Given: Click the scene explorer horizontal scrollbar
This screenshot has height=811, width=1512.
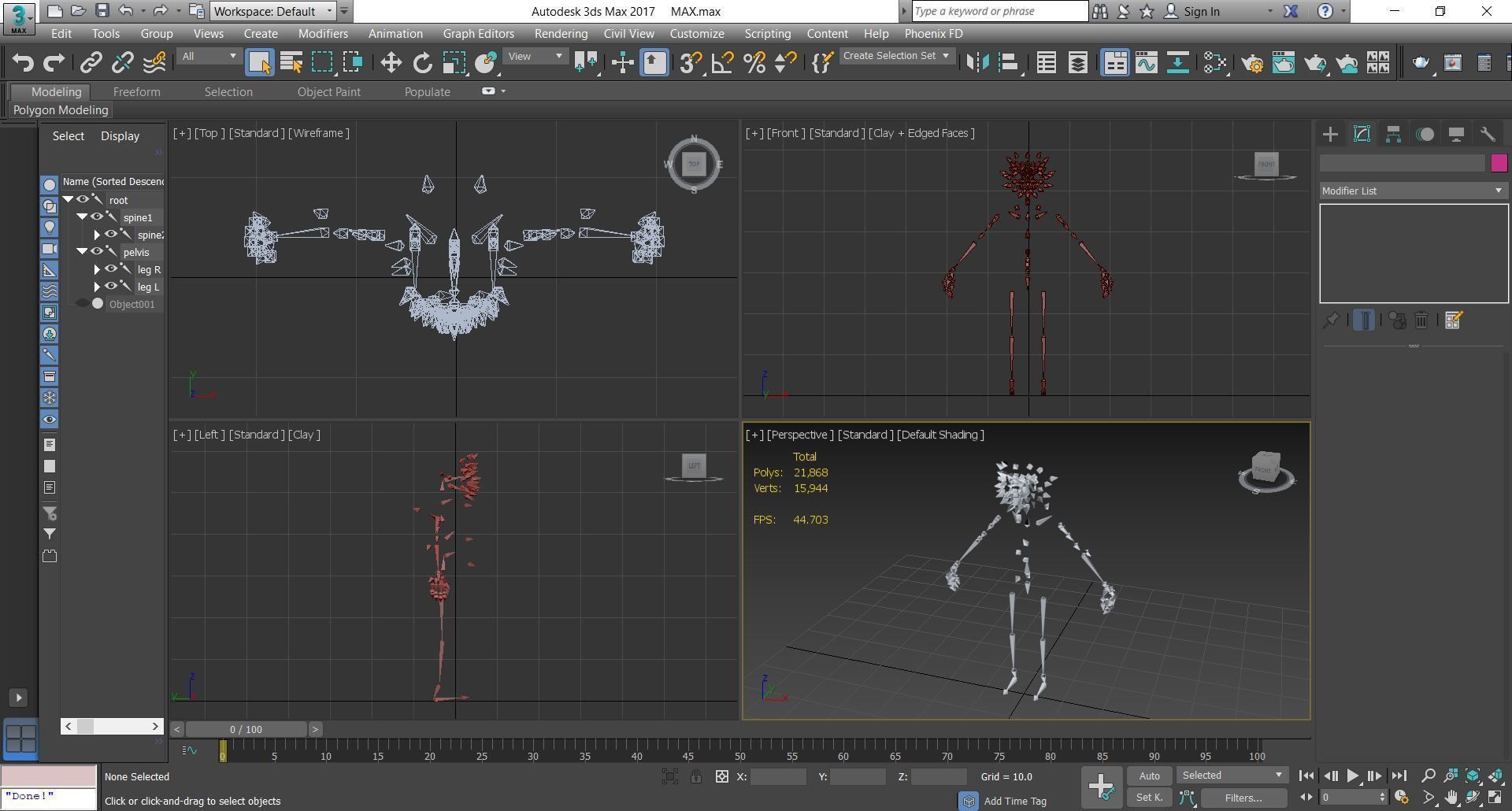Looking at the screenshot, I should pos(112,726).
